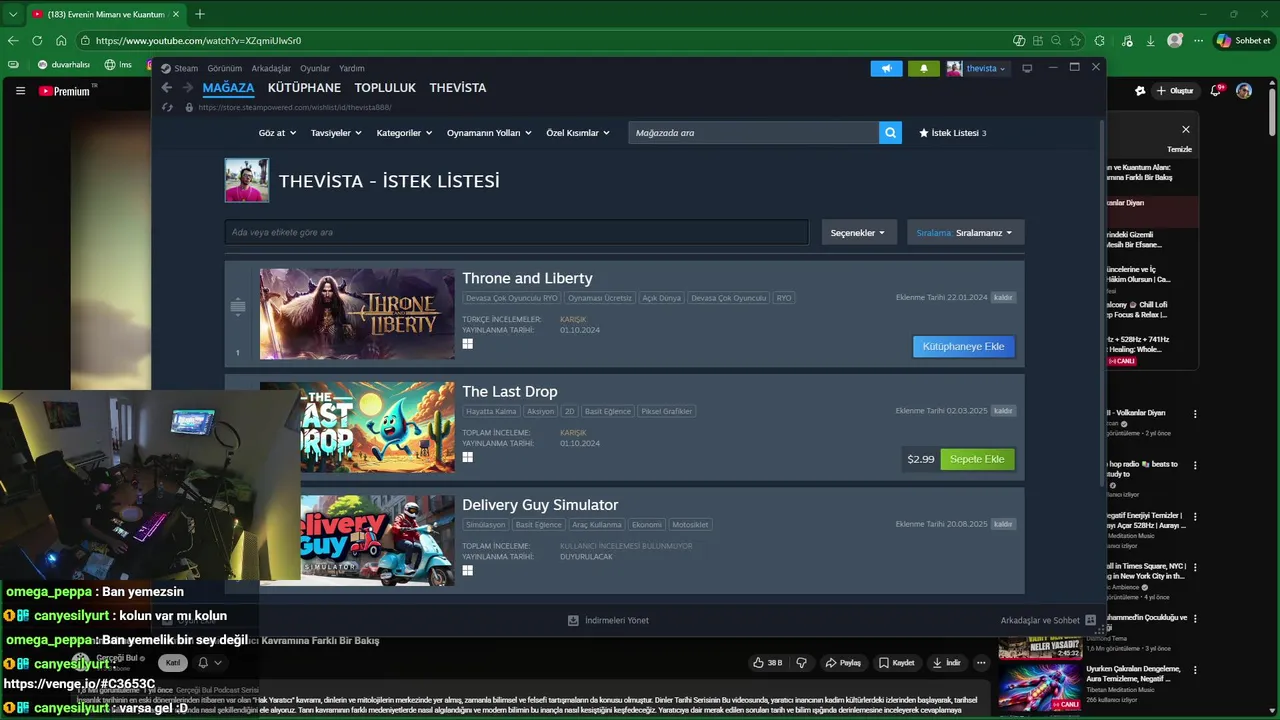Screen dimensions: 1280x720
Task: Click the browser back arrow
Action: 13,41
